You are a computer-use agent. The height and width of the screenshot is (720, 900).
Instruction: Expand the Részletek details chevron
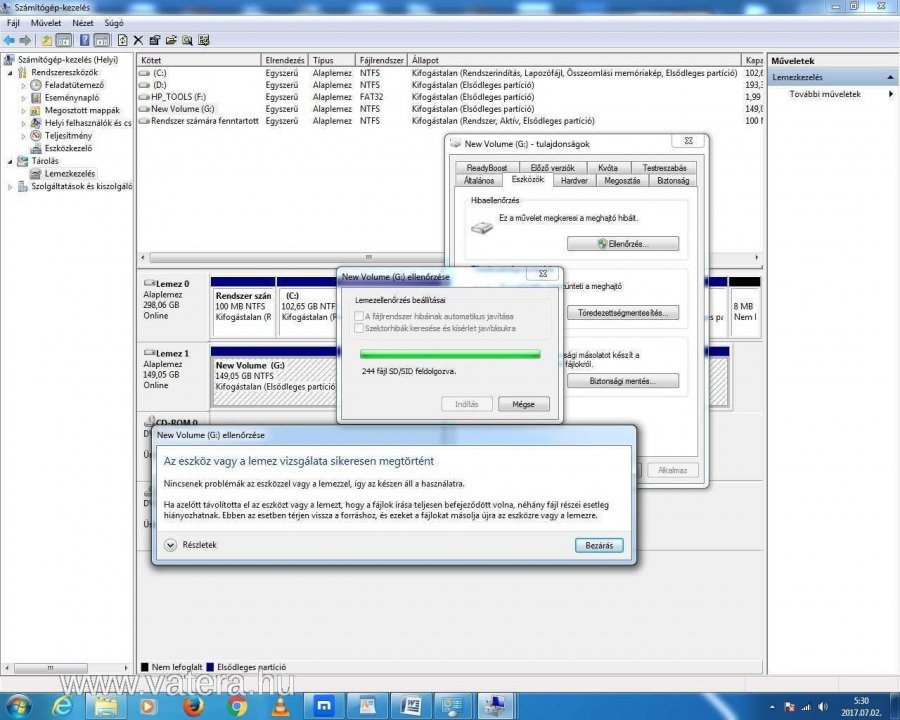[170, 545]
